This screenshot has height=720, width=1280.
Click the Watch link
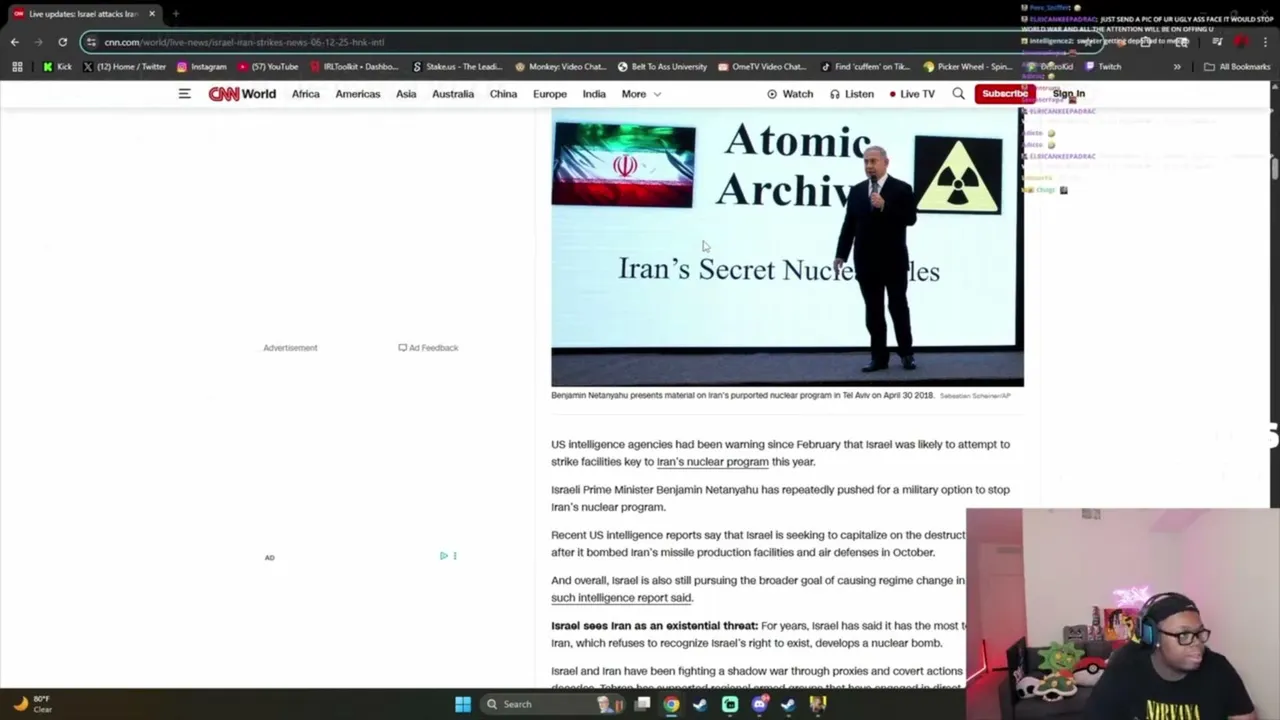[790, 94]
